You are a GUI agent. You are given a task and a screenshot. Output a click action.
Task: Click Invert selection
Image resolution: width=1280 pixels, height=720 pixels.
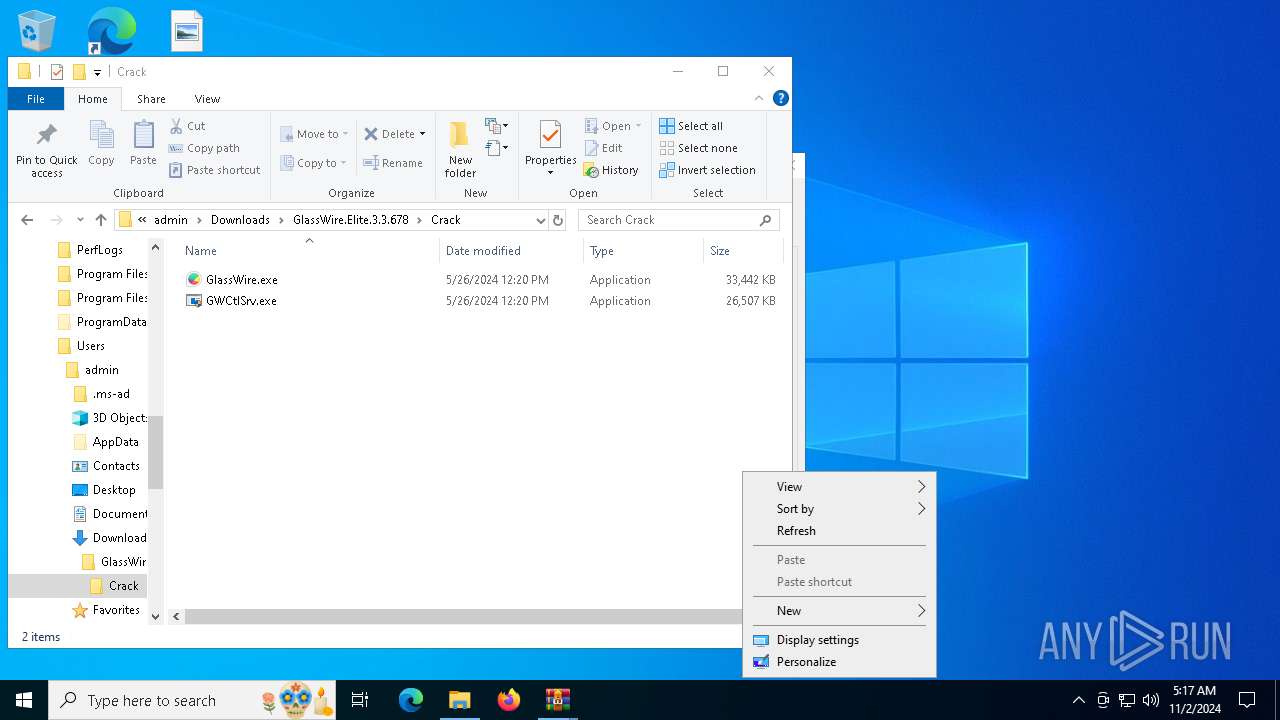pyautogui.click(x=707, y=170)
